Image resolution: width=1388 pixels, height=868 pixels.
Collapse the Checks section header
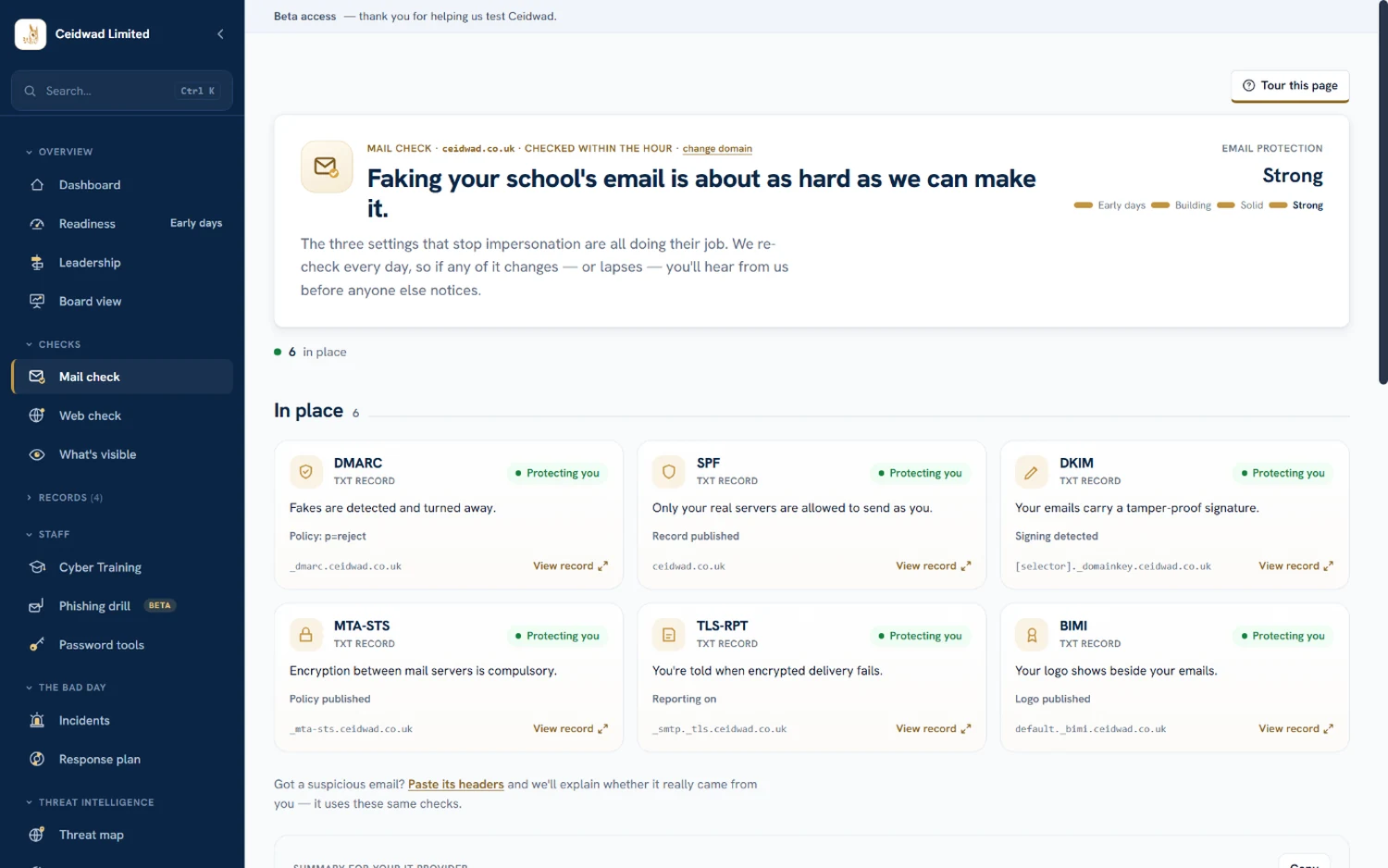(x=54, y=344)
